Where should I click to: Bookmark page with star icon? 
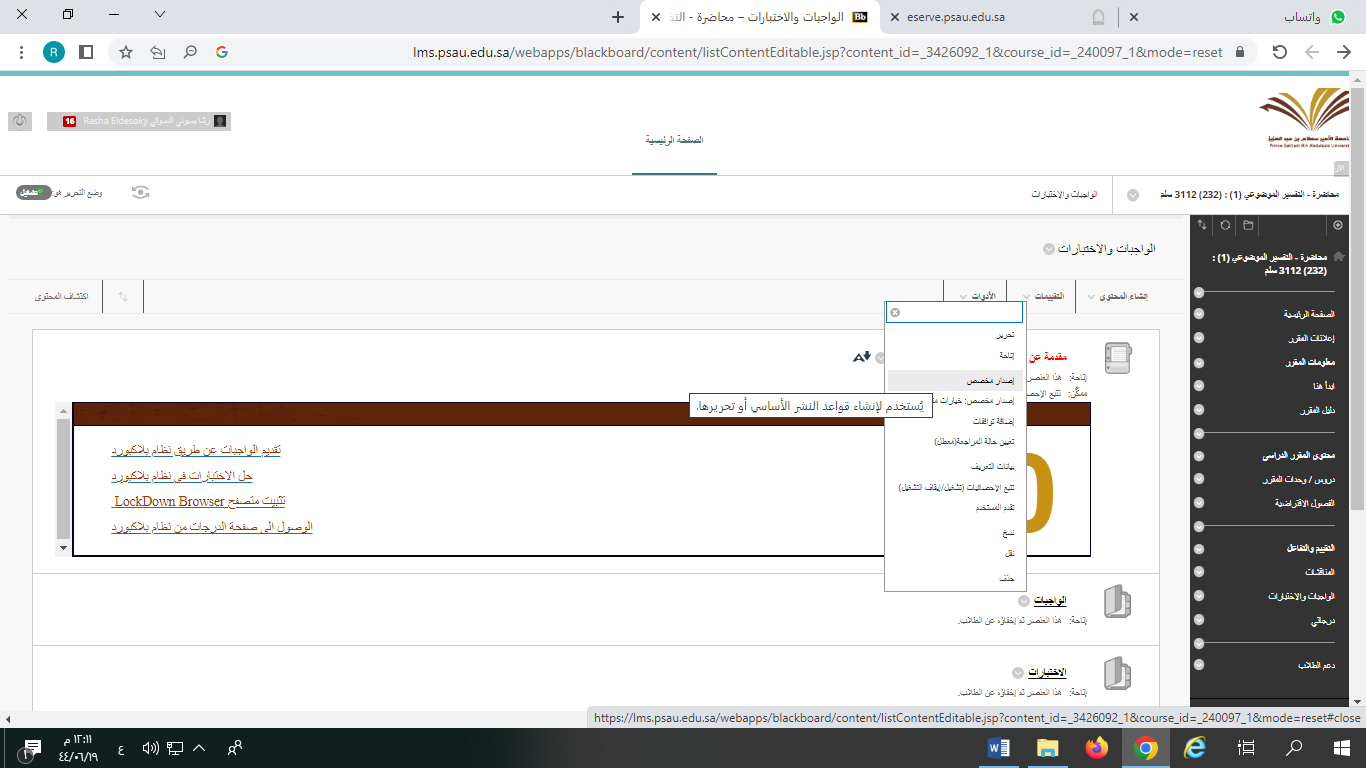point(126,52)
